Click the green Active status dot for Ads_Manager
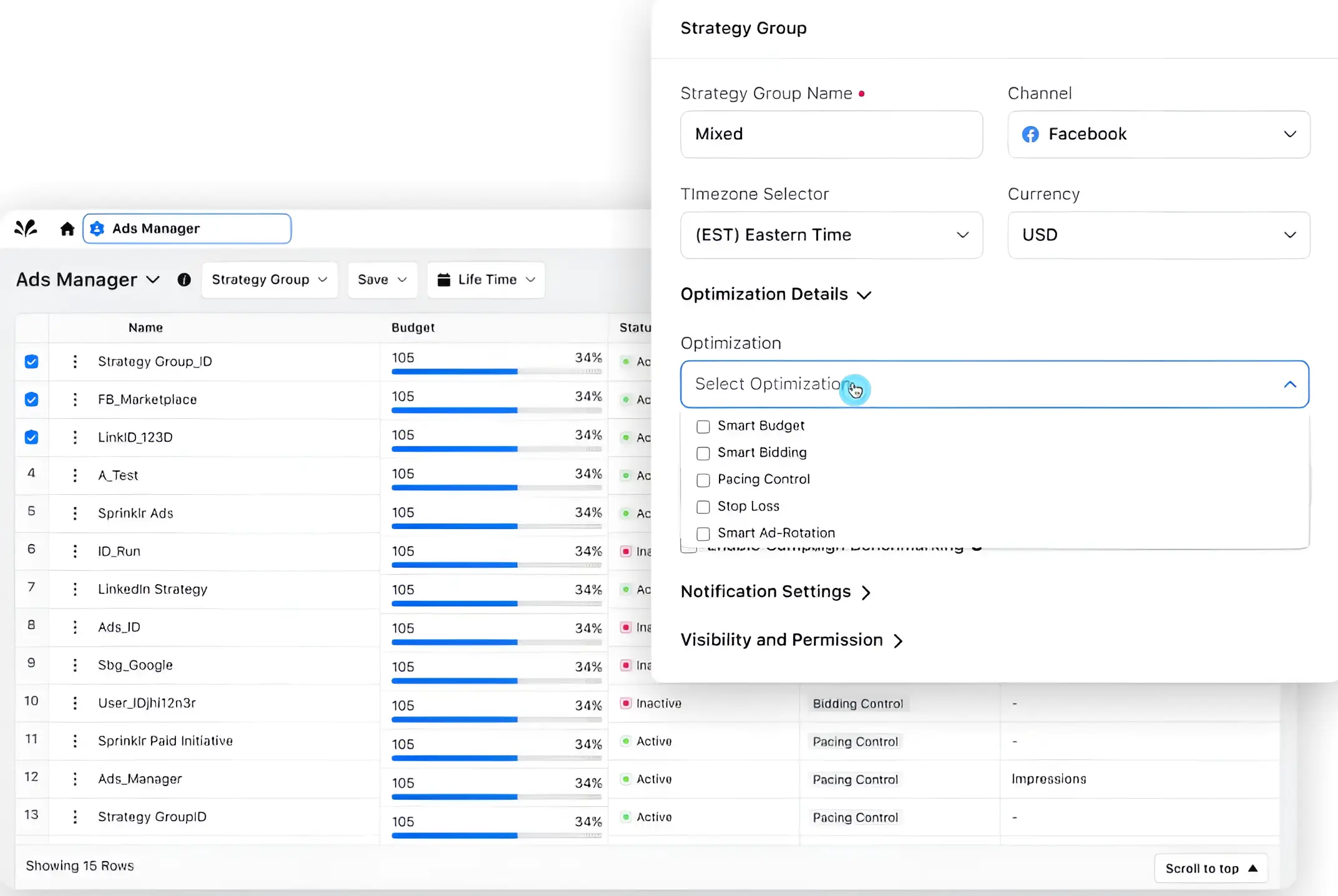This screenshot has height=896, width=1338. [x=625, y=779]
